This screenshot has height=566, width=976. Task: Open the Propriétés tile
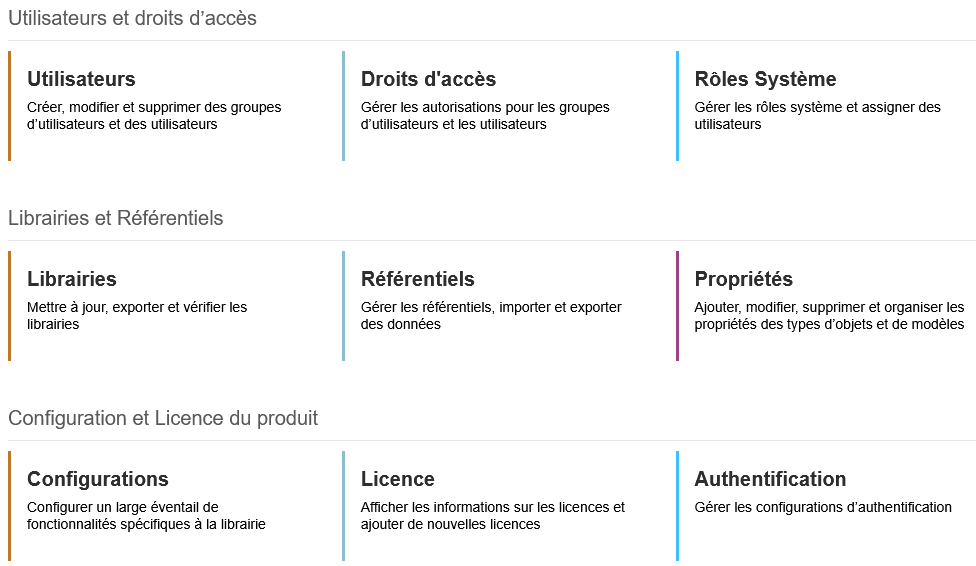[x=744, y=279]
